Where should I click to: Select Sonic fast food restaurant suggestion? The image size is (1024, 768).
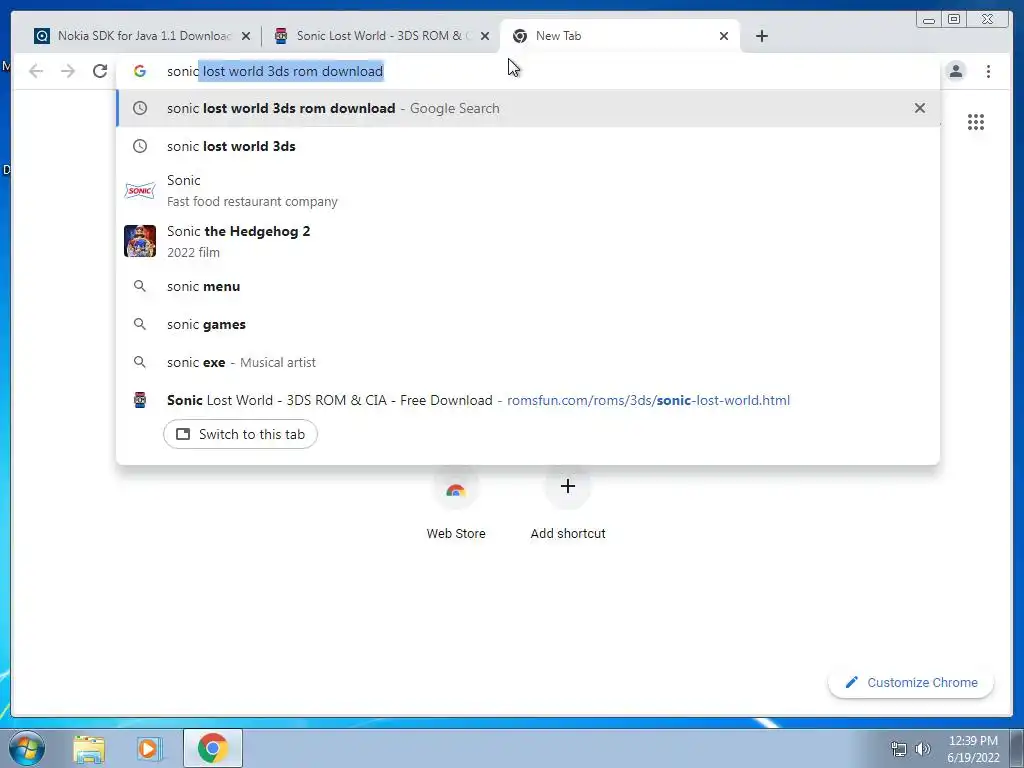pos(528,191)
